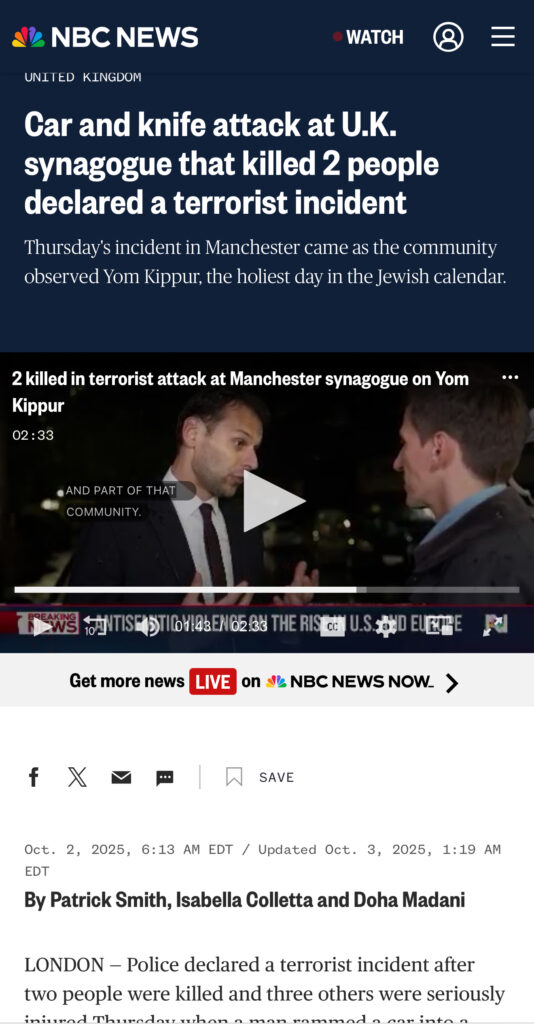The height and width of the screenshot is (1024, 534).
Task: Mute the video volume speaker icon
Action: (149, 627)
